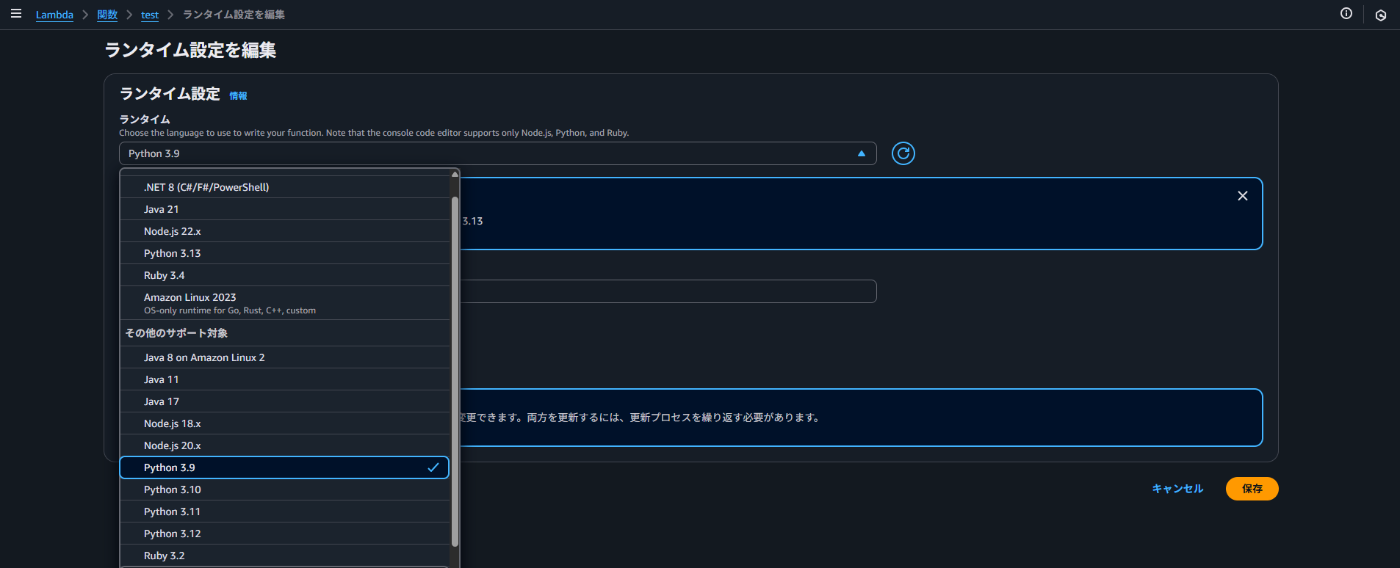The height and width of the screenshot is (568, 1400).
Task: Select Node.js 20.x runtime
Action: (x=285, y=445)
